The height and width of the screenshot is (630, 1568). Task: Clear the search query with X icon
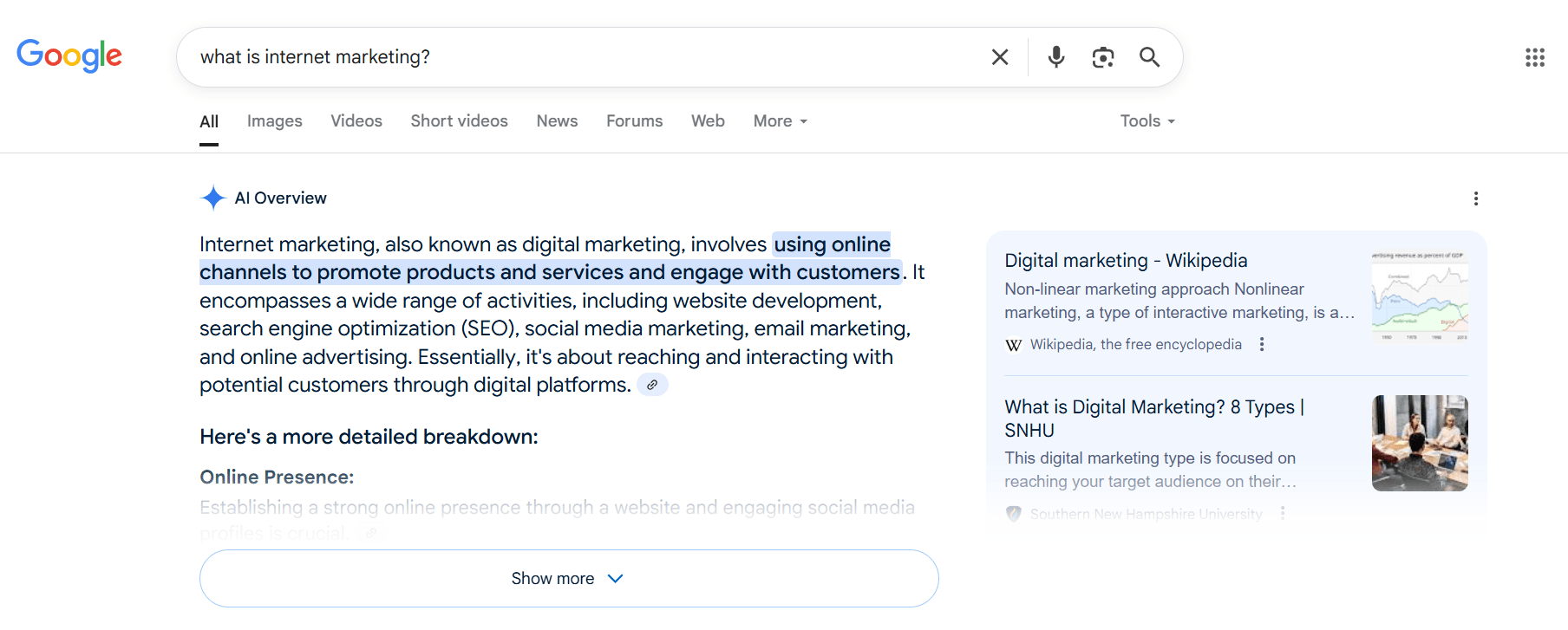coord(1000,57)
